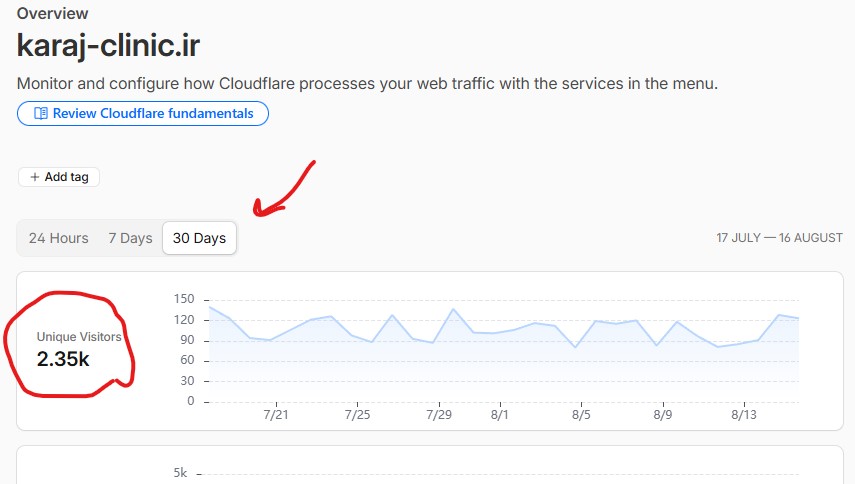Click the Overview breadcrumb label

(52, 13)
